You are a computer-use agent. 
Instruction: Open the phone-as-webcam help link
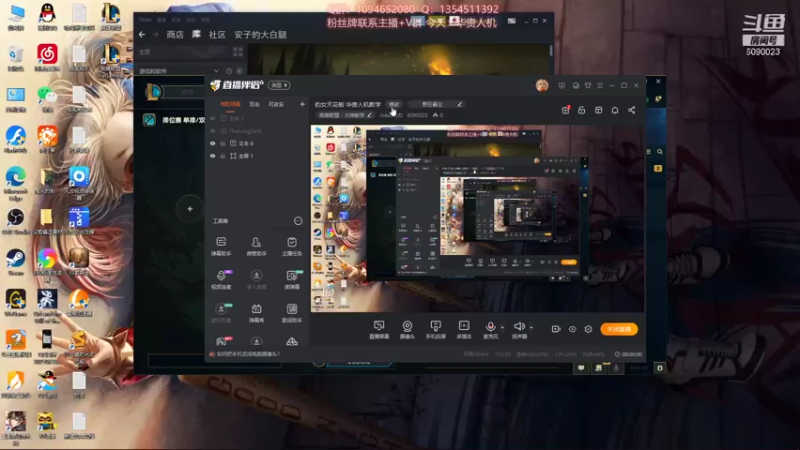(248, 354)
